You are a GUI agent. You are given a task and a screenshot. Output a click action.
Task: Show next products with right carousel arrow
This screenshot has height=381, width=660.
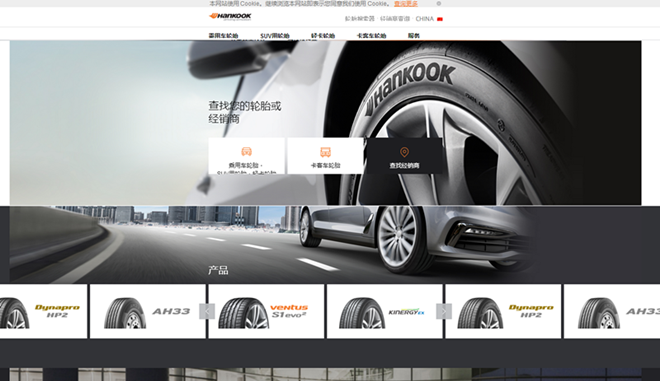coord(444,312)
